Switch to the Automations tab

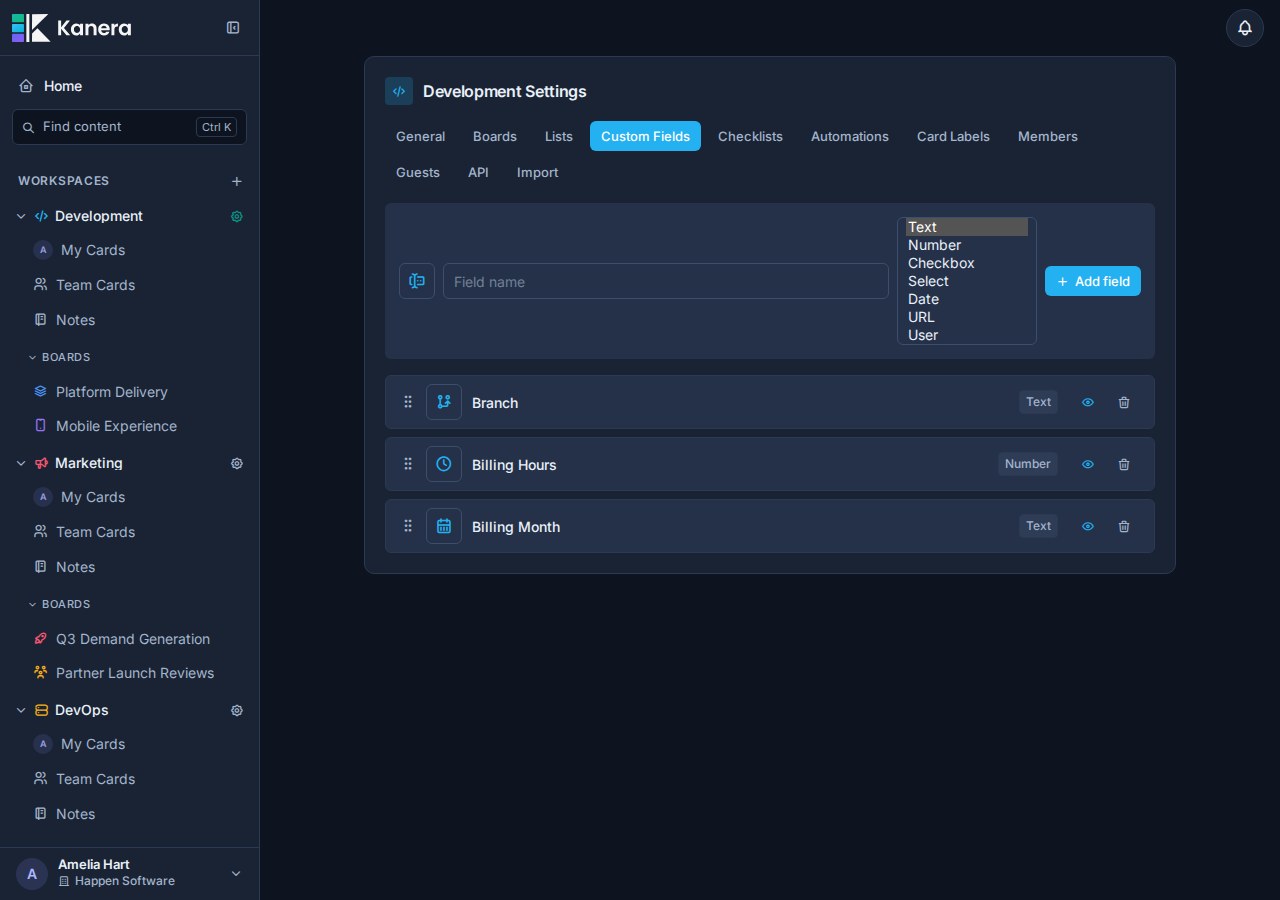pyautogui.click(x=850, y=136)
